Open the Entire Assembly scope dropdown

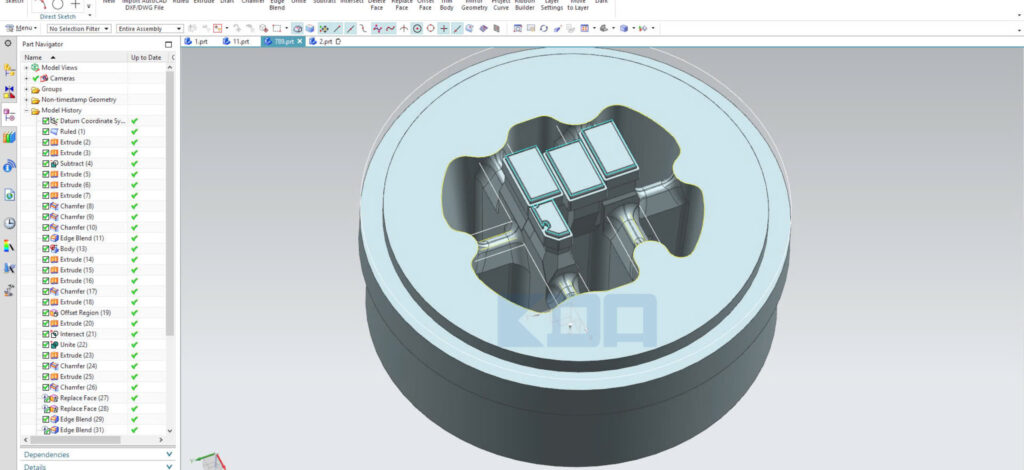(150, 29)
